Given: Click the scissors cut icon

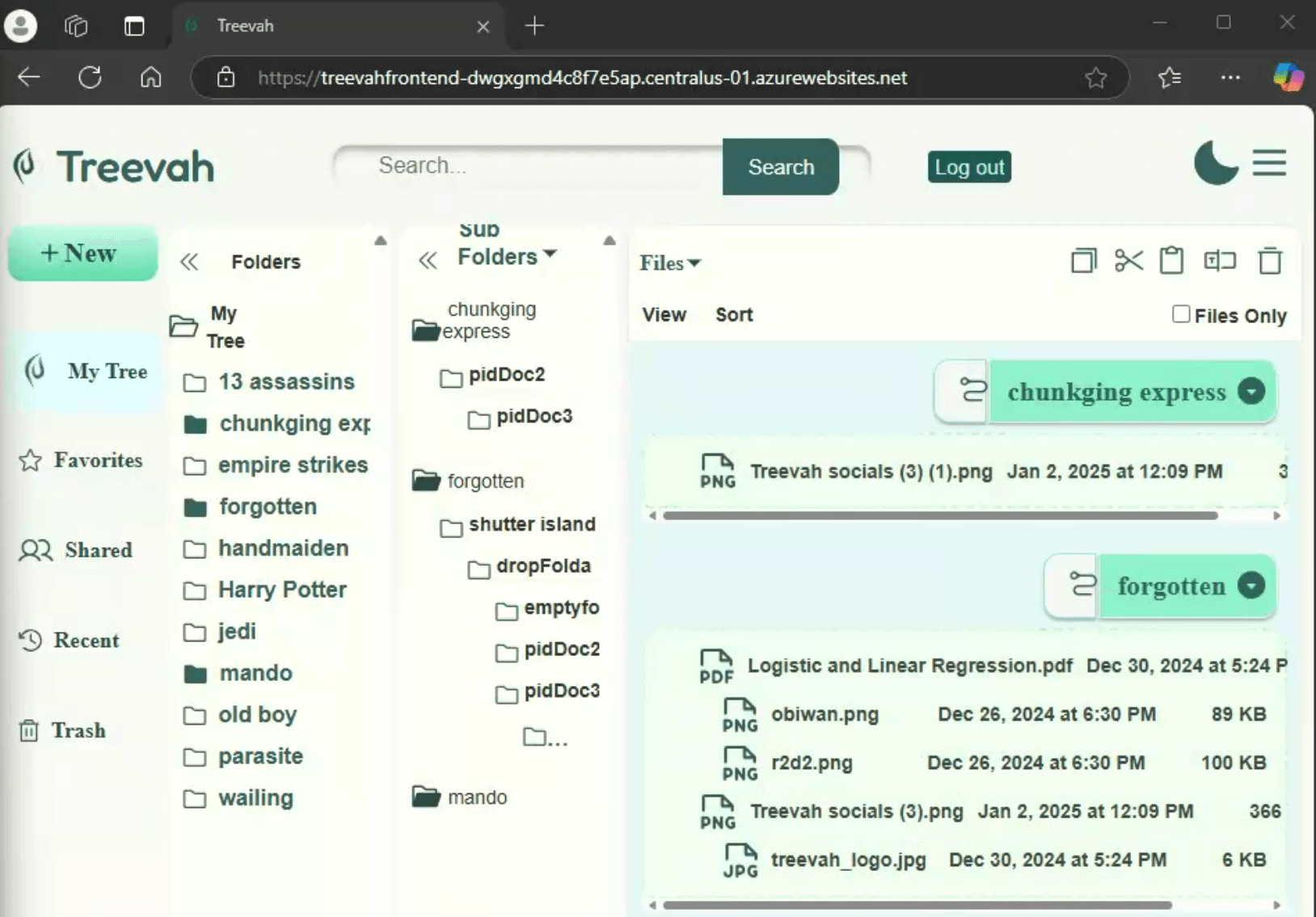Looking at the screenshot, I should (x=1128, y=261).
